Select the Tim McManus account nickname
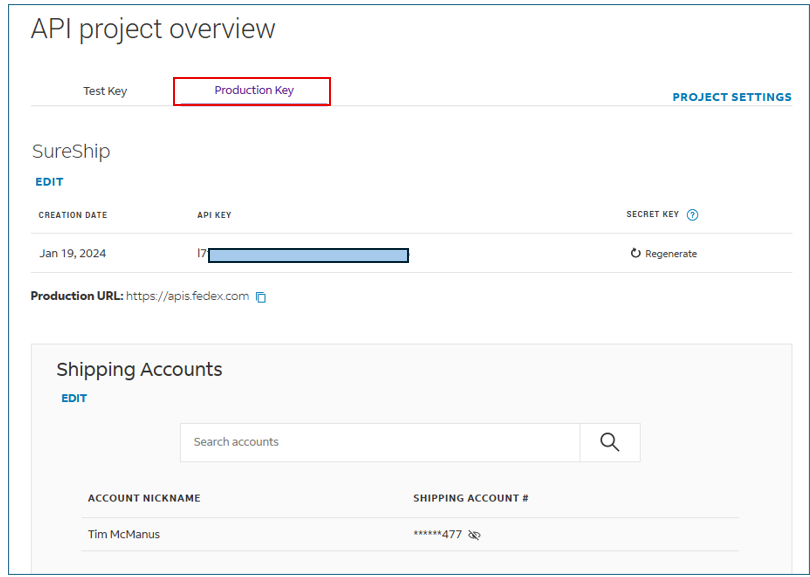Screen dimensions: 810x577 pos(124,534)
